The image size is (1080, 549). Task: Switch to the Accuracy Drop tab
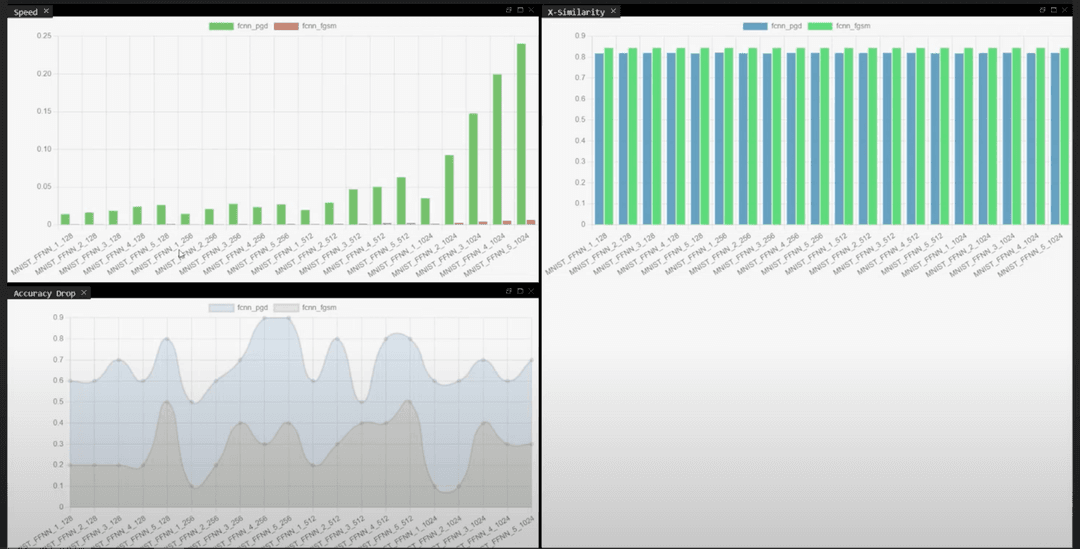pyautogui.click(x=43, y=292)
